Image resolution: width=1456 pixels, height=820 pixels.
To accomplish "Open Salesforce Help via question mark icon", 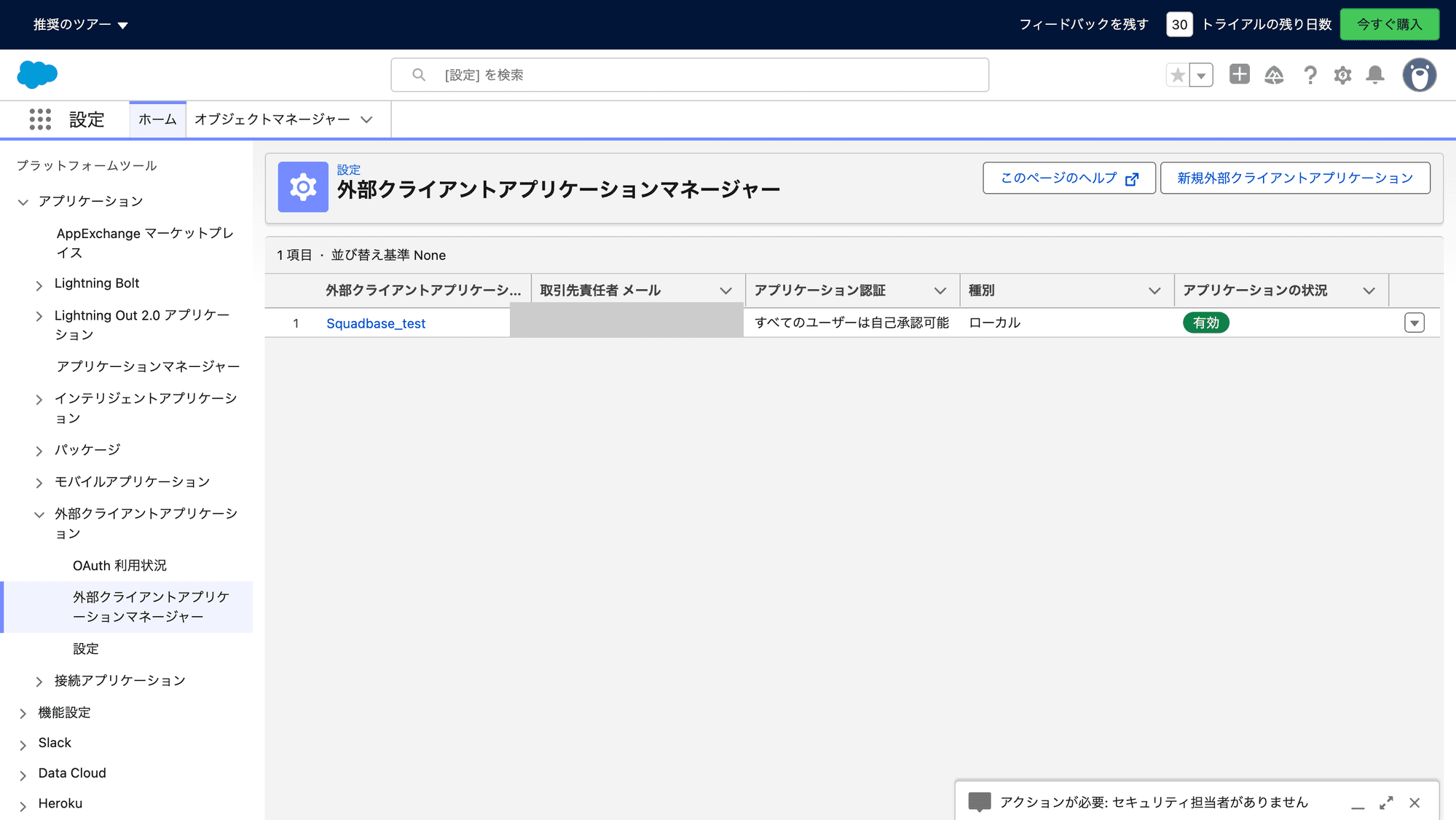I will [1310, 74].
